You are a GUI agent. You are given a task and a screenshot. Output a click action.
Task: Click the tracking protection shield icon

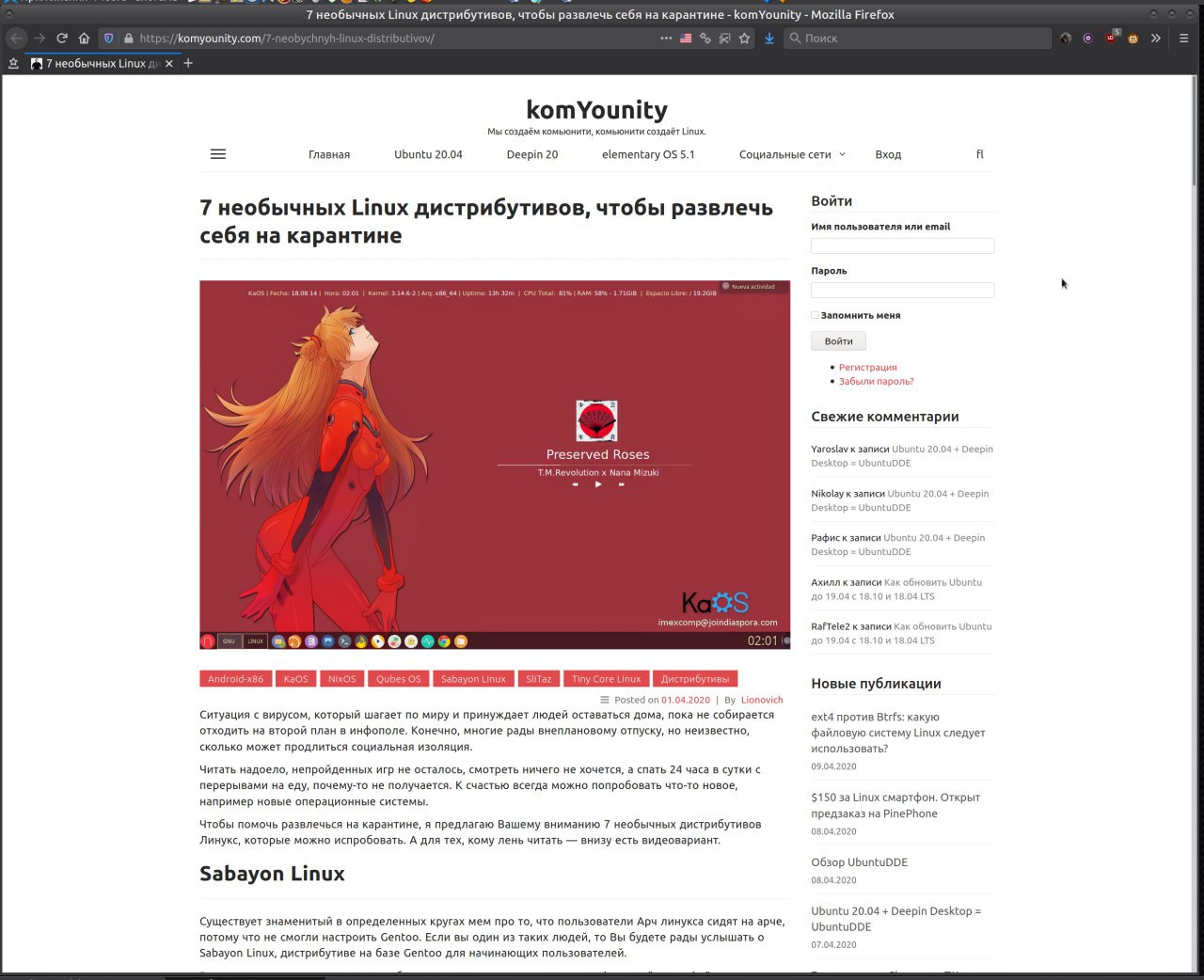click(108, 39)
